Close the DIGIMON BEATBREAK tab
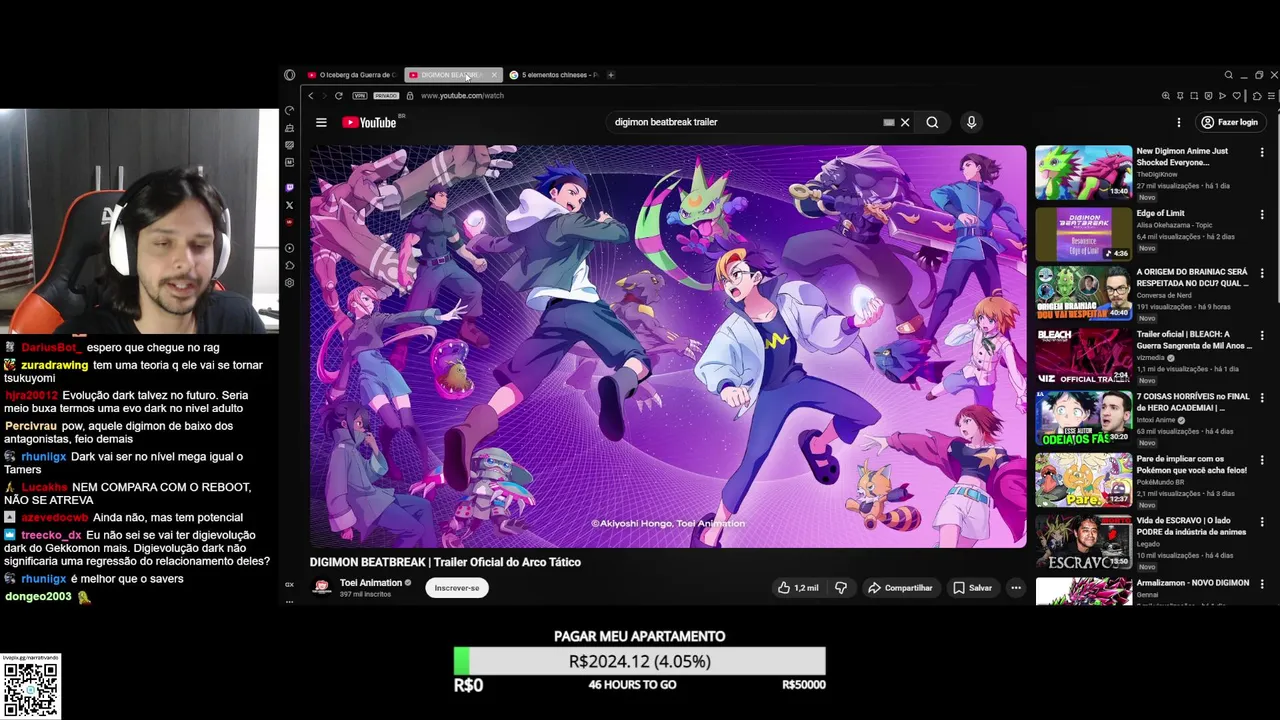Viewport: 1280px width, 720px height. [494, 75]
